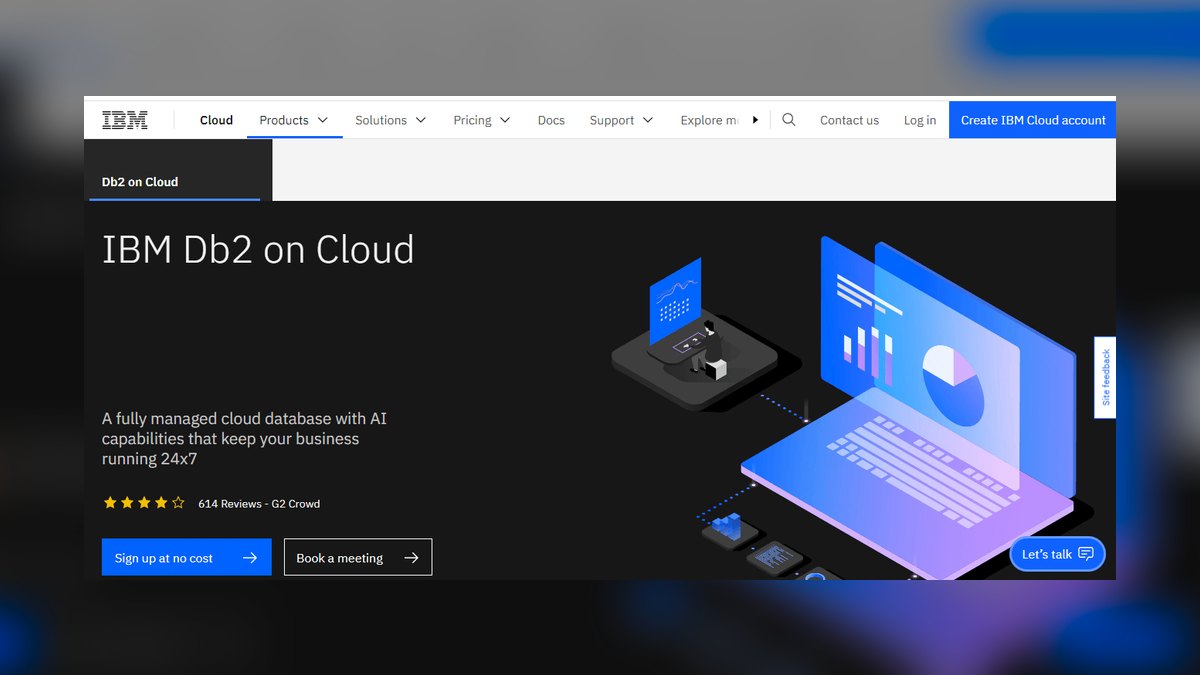The width and height of the screenshot is (1200, 675).
Task: Click the Book a meeting button
Action: (358, 558)
